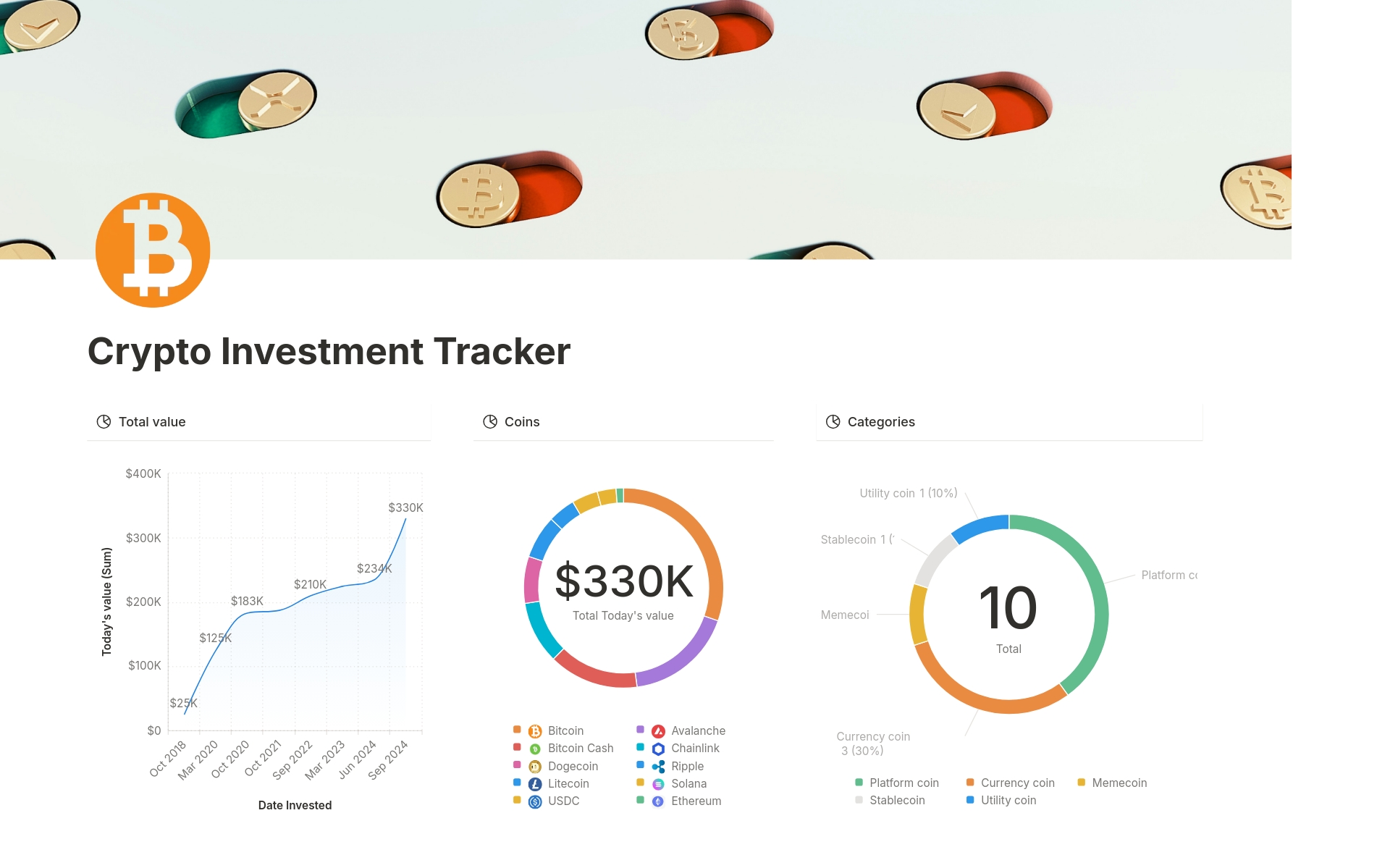The width and height of the screenshot is (1390, 868).
Task: Click the green Platform coin color swatch
Action: pyautogui.click(x=858, y=783)
